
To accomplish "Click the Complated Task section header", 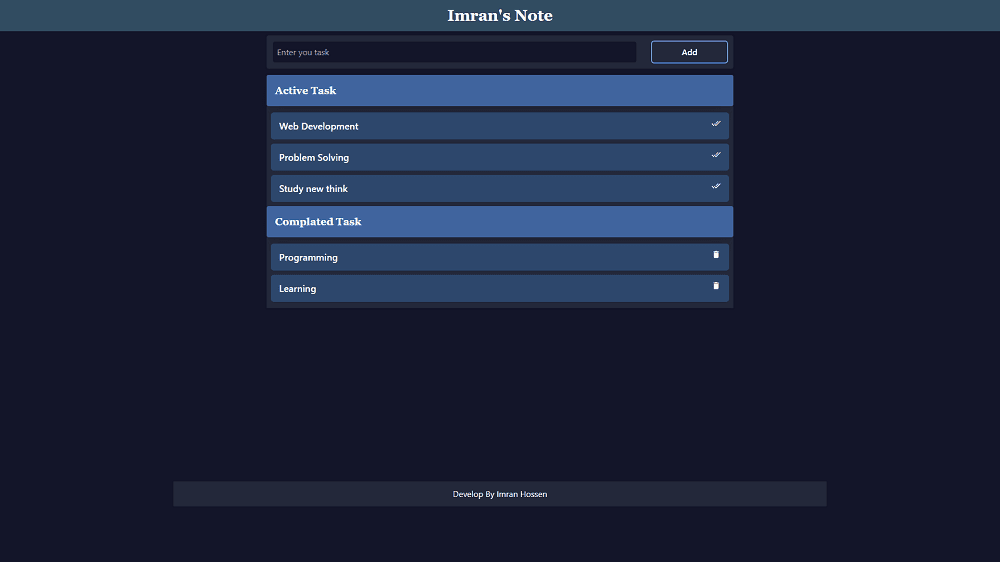I will 318,222.
